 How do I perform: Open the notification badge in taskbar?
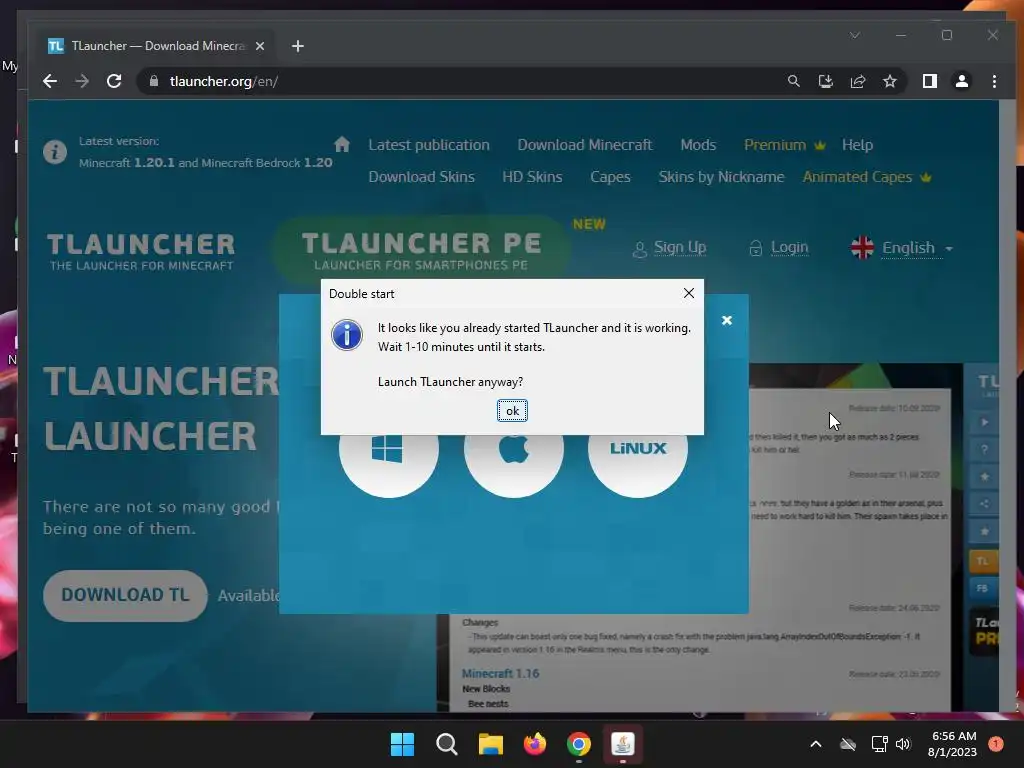[x=996, y=744]
